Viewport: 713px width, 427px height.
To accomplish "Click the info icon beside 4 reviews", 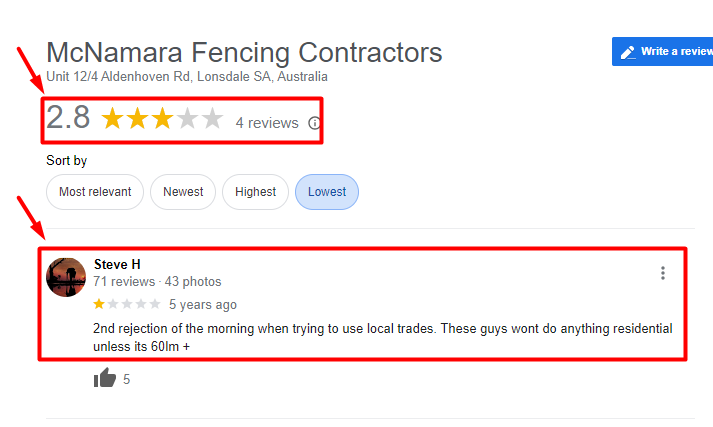I will point(314,123).
